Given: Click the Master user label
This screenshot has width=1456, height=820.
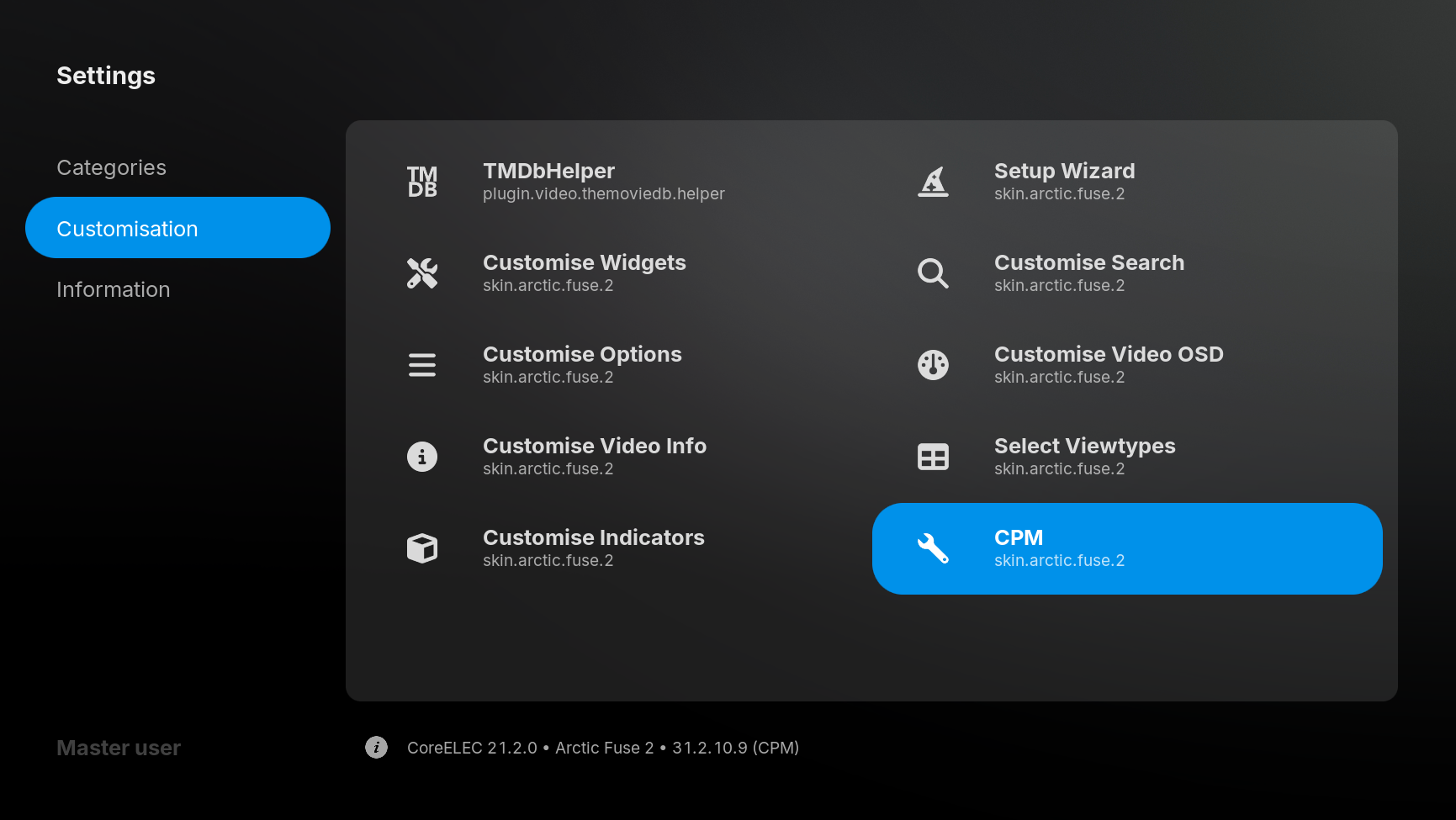Looking at the screenshot, I should tap(119, 748).
